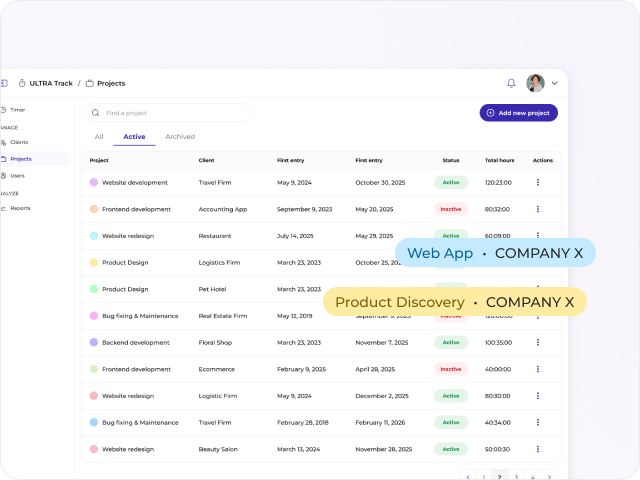
Task: Click Active status badge of Travel Firm website
Action: 451,182
